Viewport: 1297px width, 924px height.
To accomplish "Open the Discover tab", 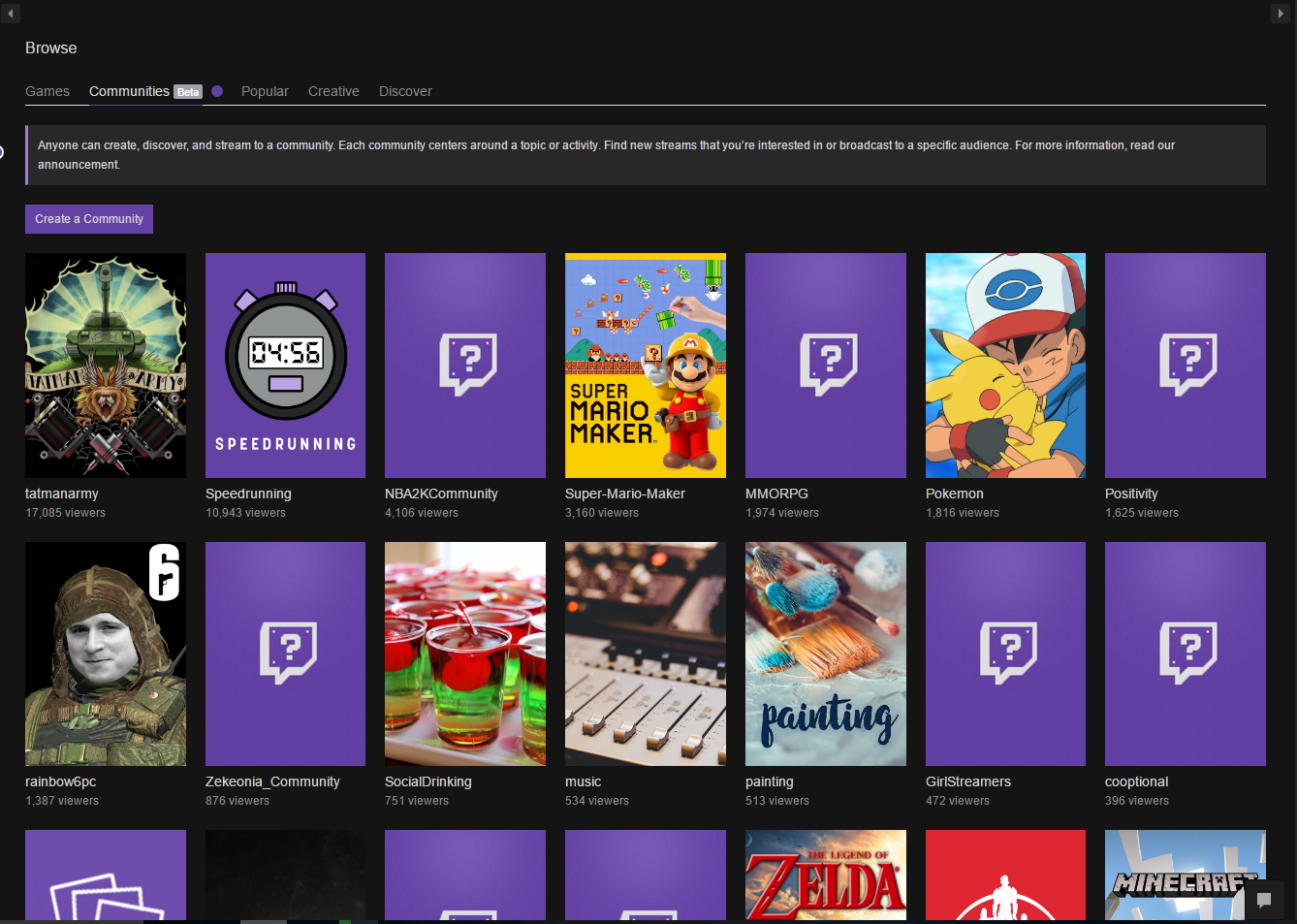I will point(405,91).
